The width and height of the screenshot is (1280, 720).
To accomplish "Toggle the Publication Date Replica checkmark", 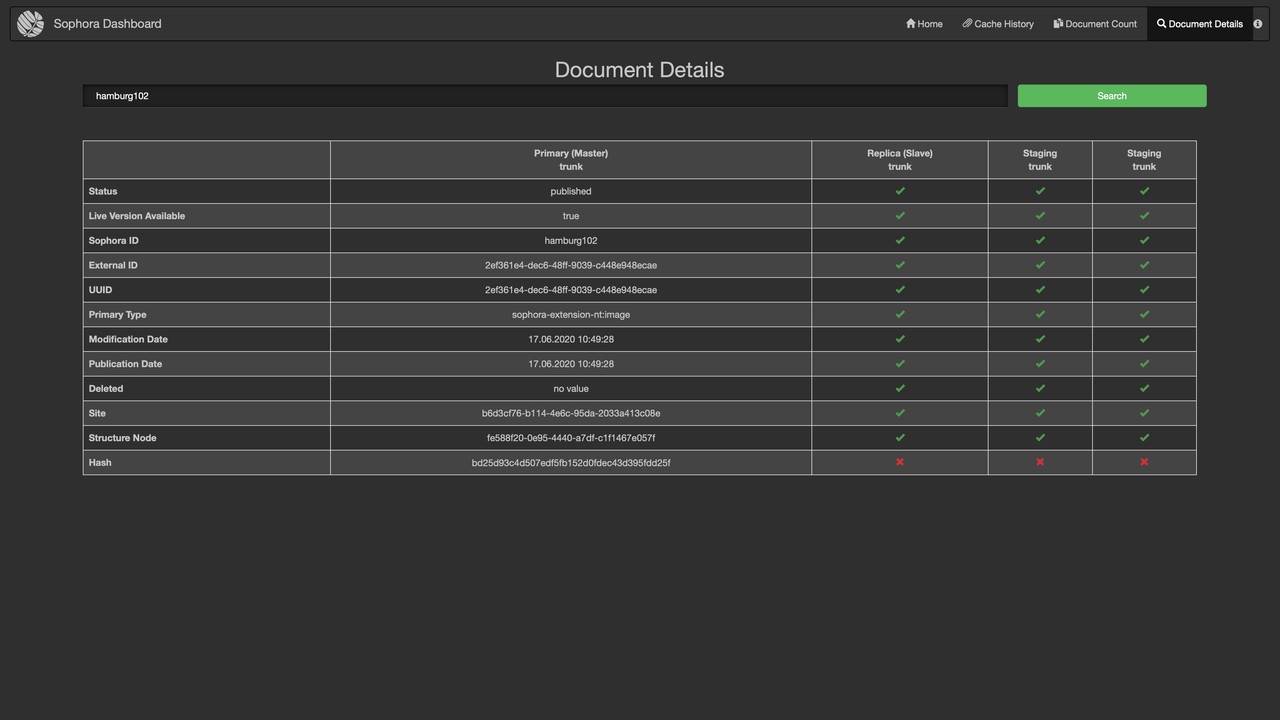I will (899, 362).
